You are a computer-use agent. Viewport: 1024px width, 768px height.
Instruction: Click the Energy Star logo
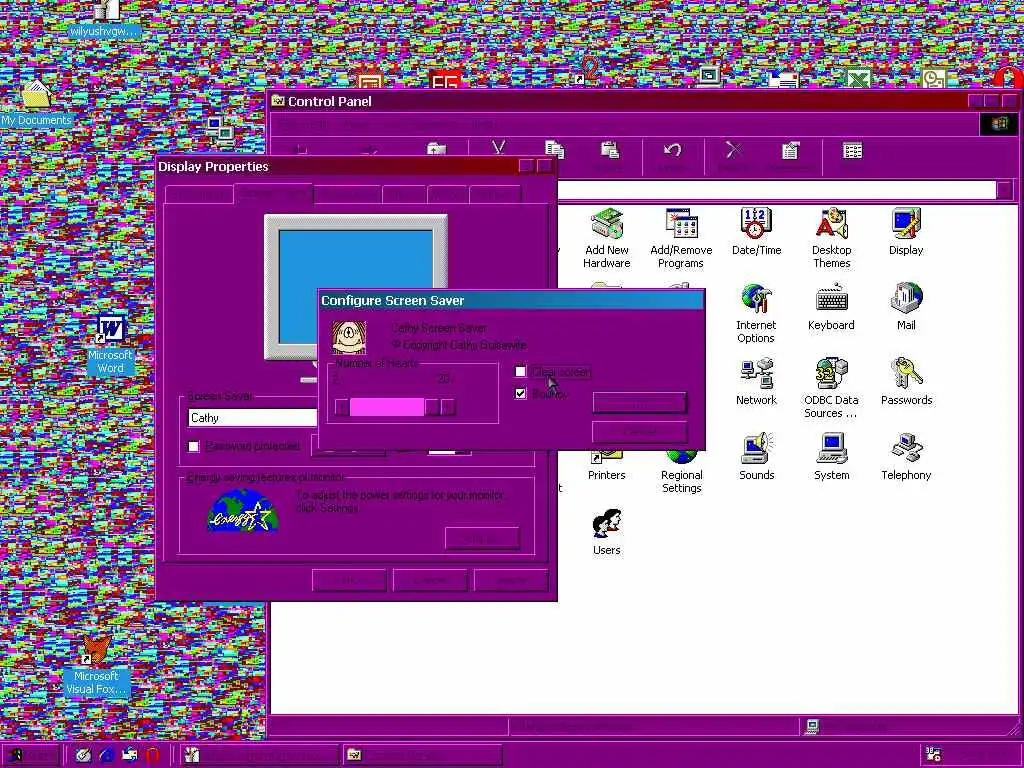point(243,510)
